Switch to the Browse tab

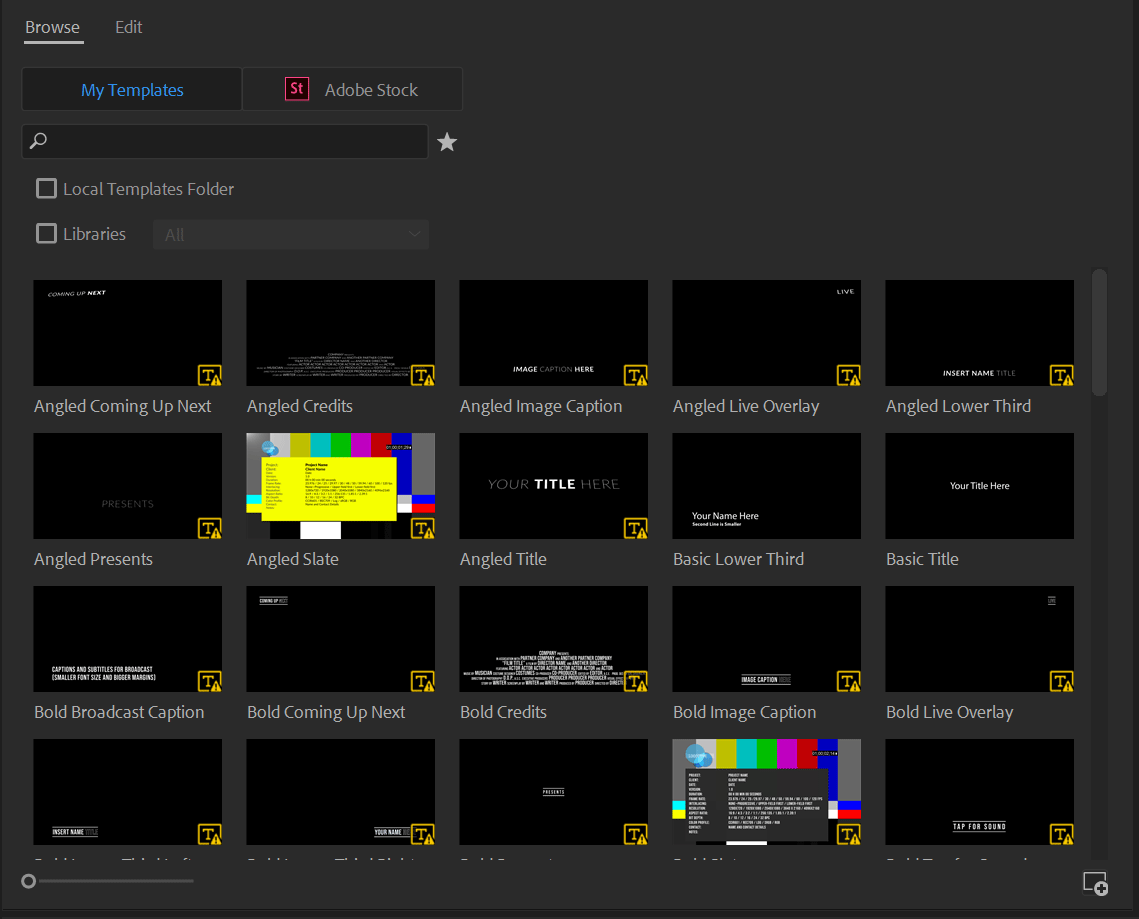[x=52, y=28]
